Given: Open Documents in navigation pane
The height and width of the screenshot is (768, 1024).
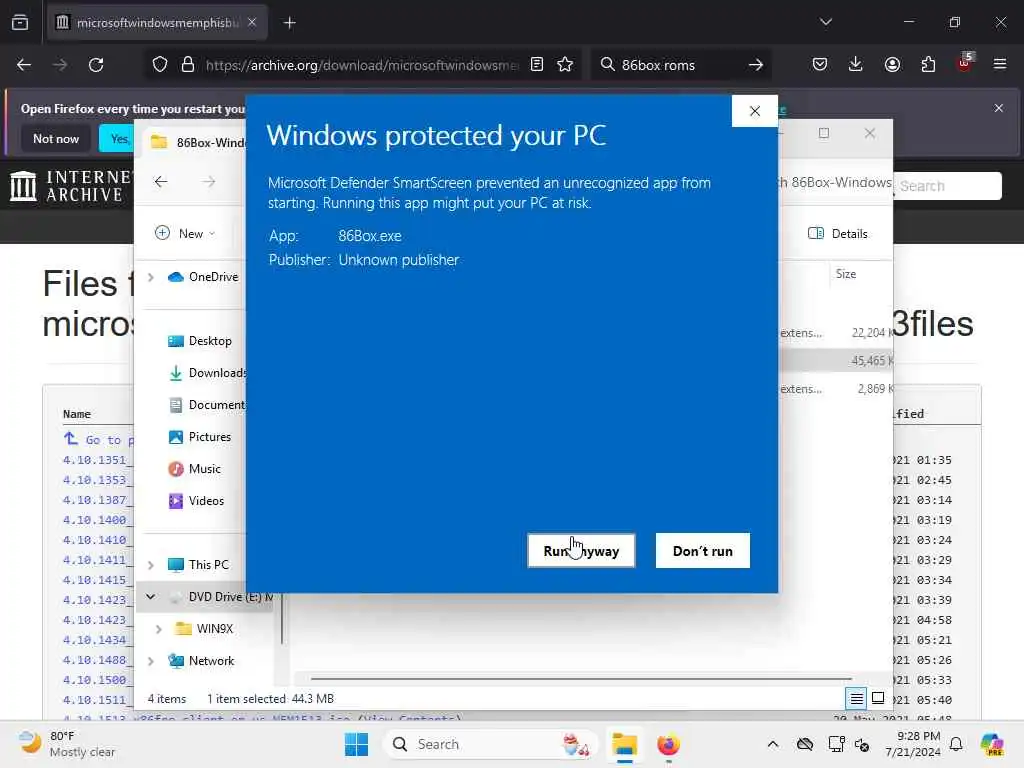Looking at the screenshot, I should point(206,405).
